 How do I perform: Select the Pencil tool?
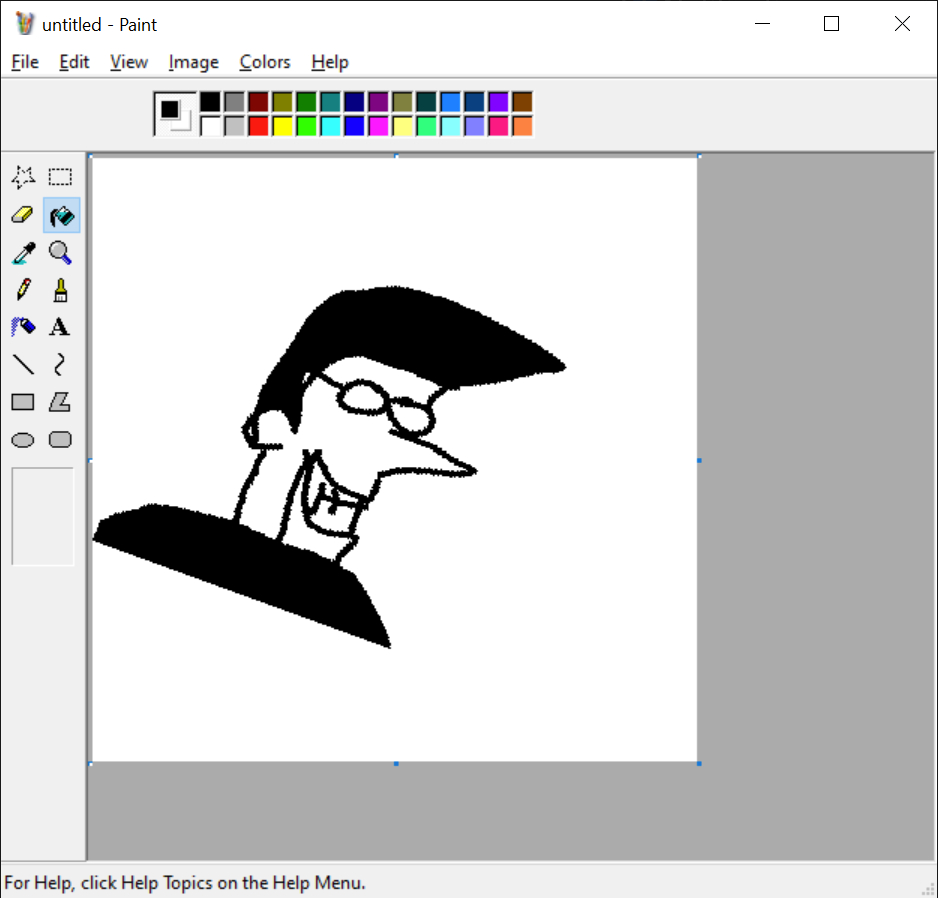[x=23, y=290]
